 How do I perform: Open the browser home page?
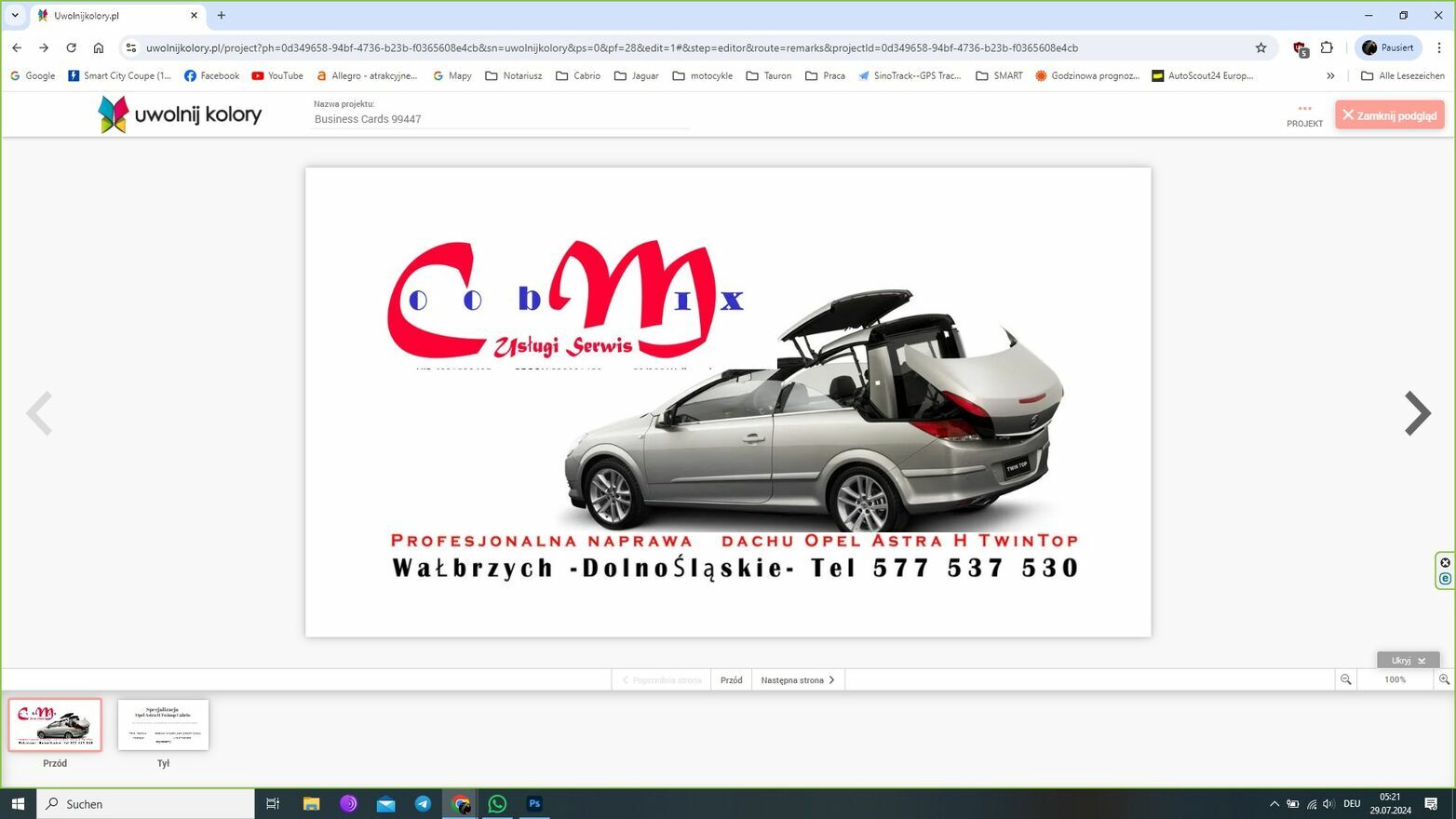tap(98, 47)
